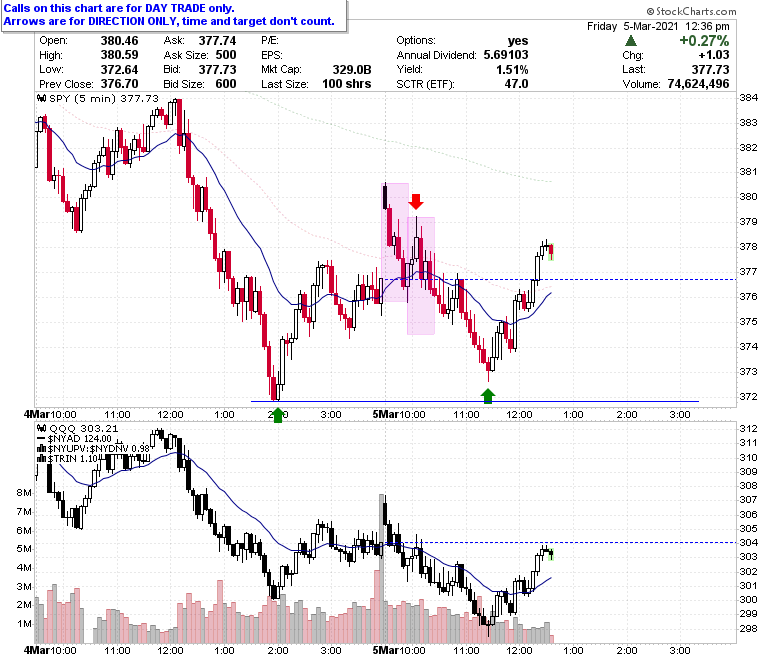Viewport: 780px width, 659px height.
Task: Click the 8M volume axis label
Action: click(x=24, y=492)
